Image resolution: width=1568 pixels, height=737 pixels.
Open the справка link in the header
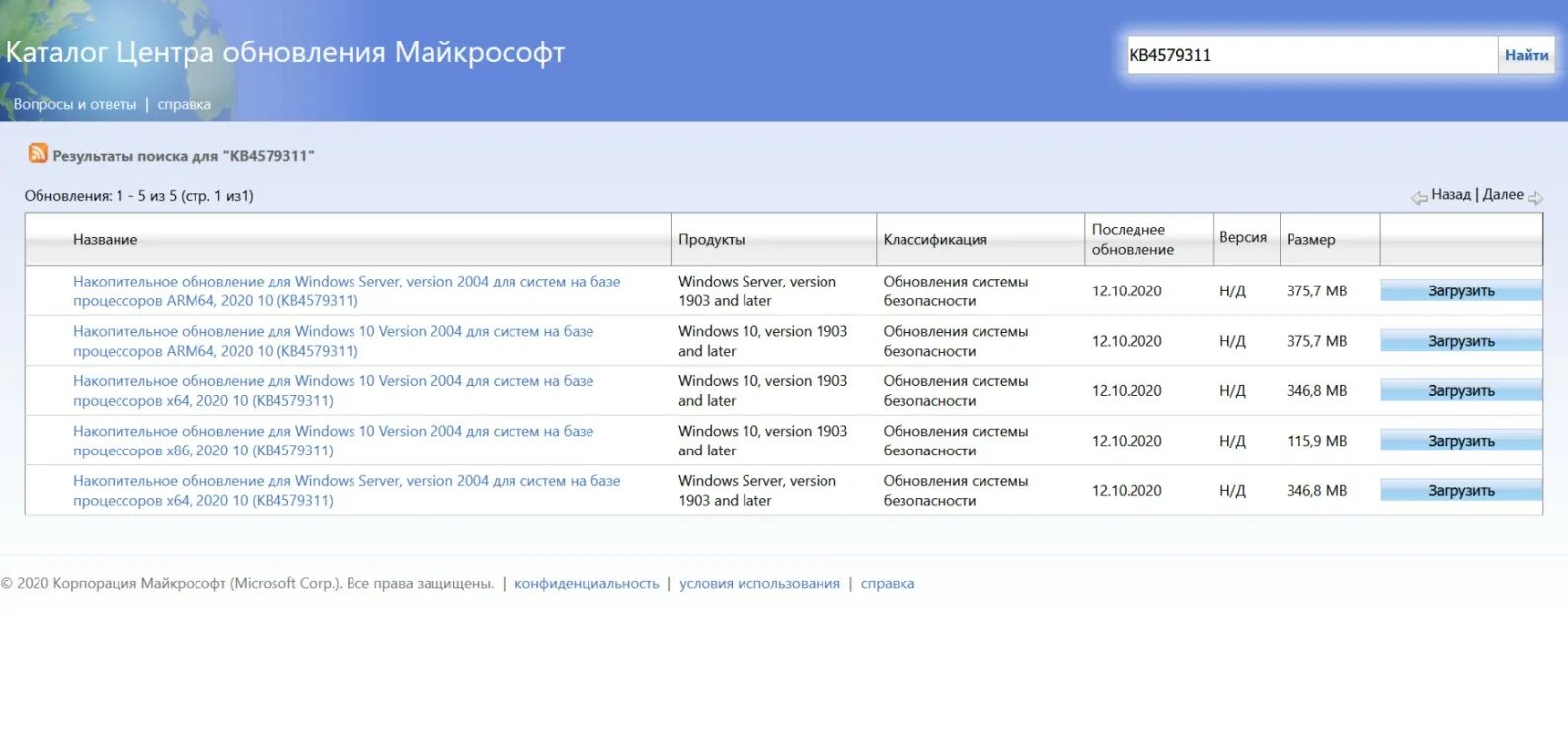(184, 104)
